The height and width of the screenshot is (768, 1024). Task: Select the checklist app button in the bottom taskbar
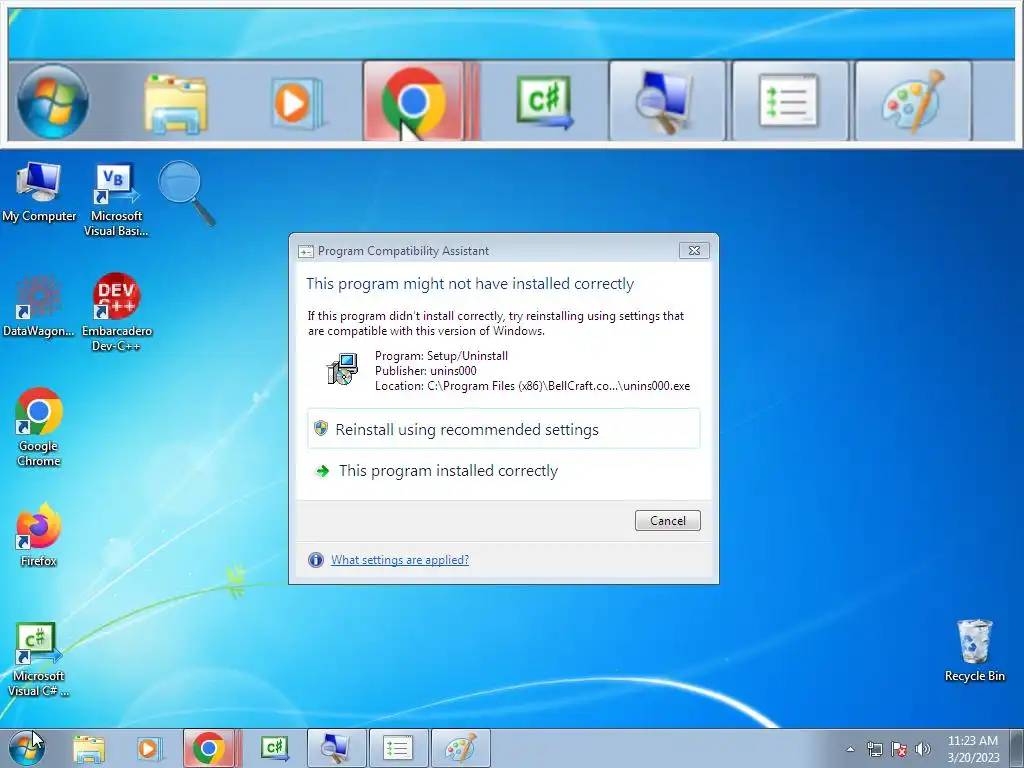click(398, 748)
